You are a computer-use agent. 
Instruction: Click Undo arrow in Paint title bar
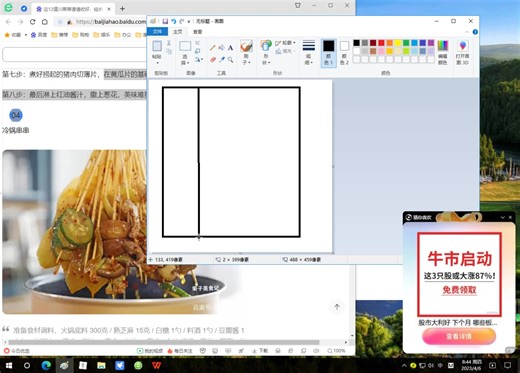174,21
